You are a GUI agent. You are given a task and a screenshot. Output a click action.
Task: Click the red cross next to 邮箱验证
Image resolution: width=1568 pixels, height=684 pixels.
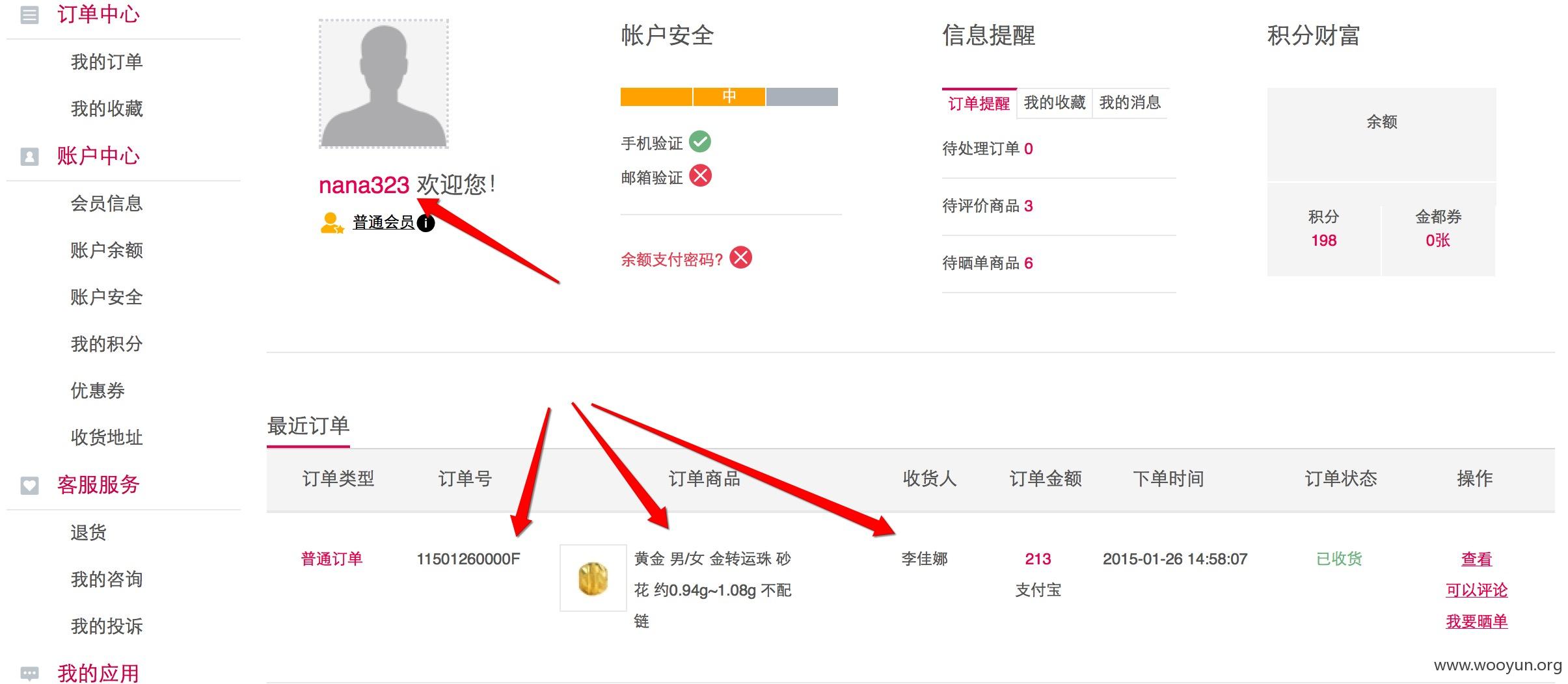point(700,176)
